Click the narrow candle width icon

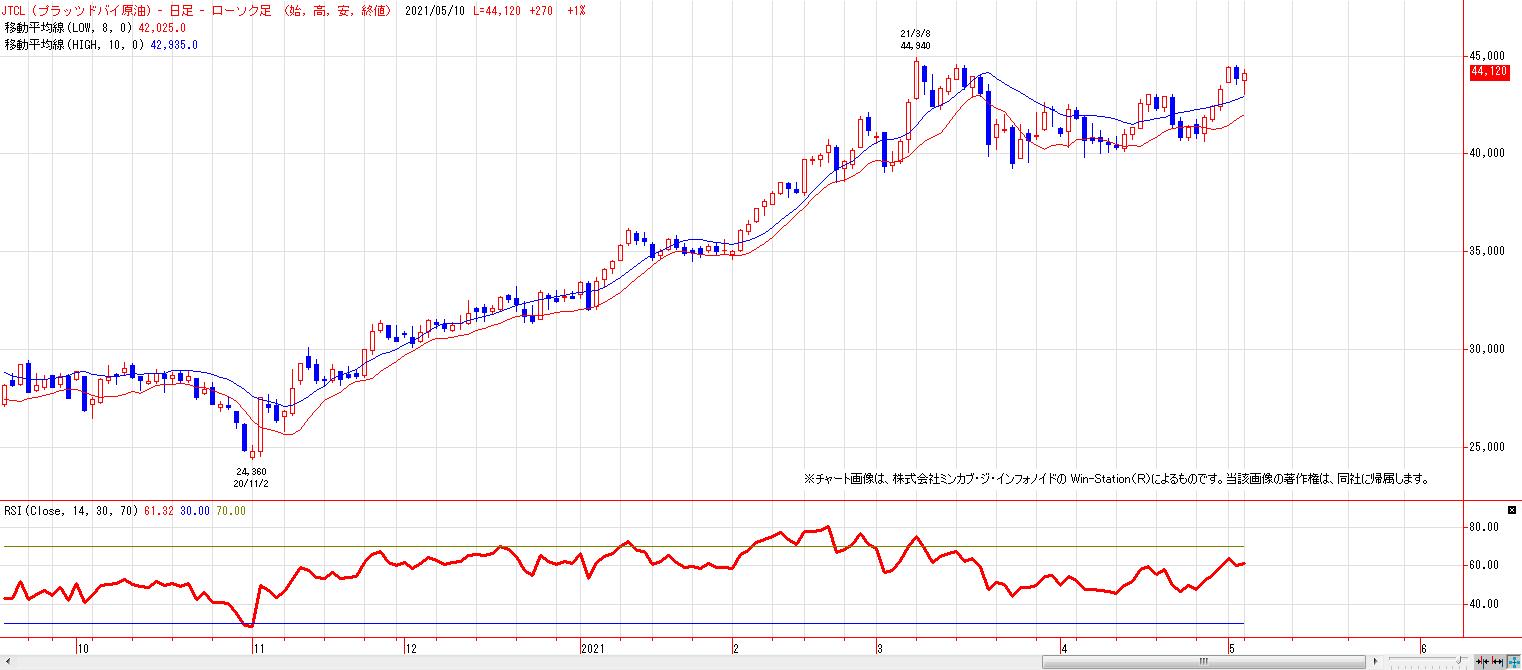click(1482, 661)
